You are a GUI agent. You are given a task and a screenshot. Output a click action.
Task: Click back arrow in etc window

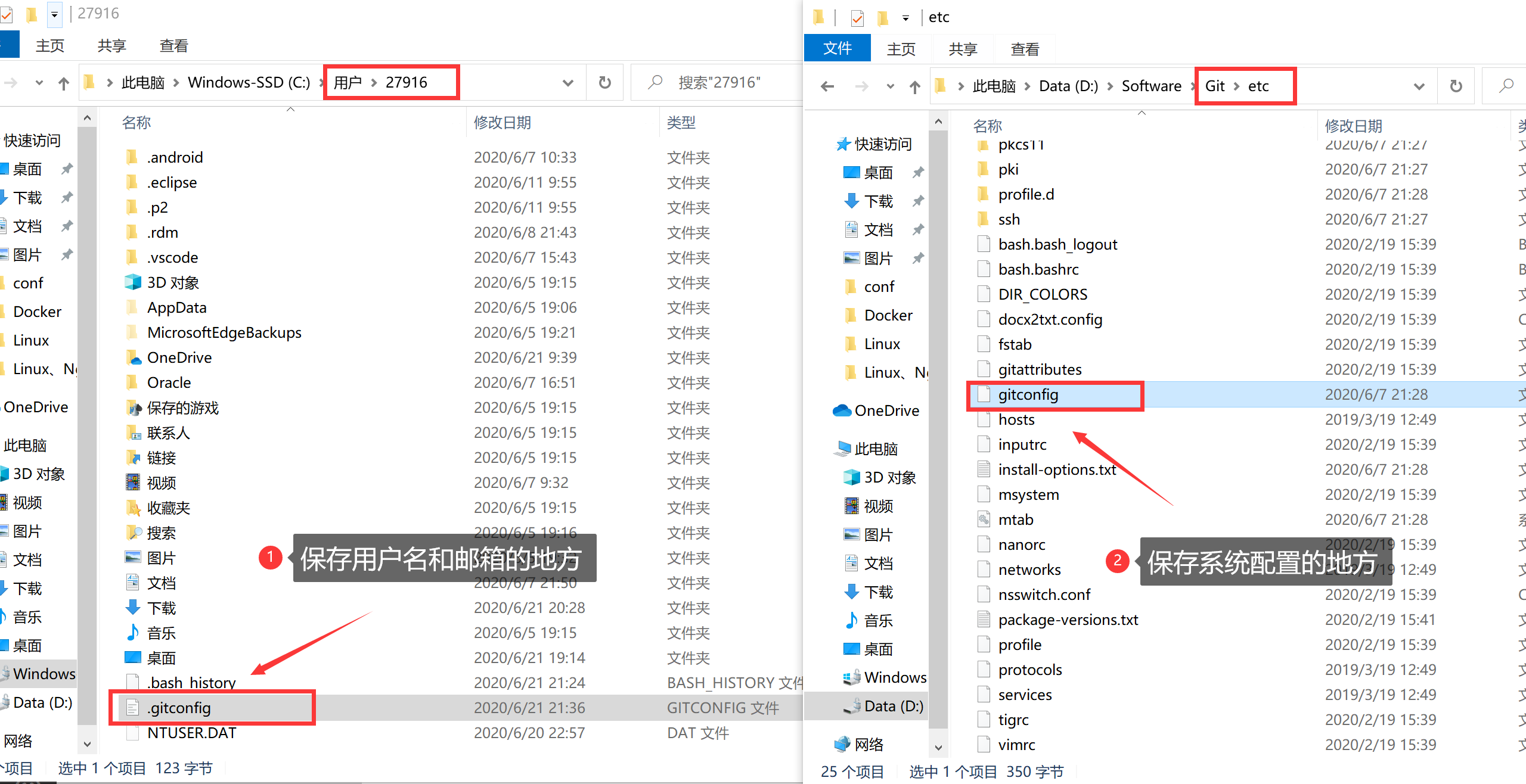827,86
